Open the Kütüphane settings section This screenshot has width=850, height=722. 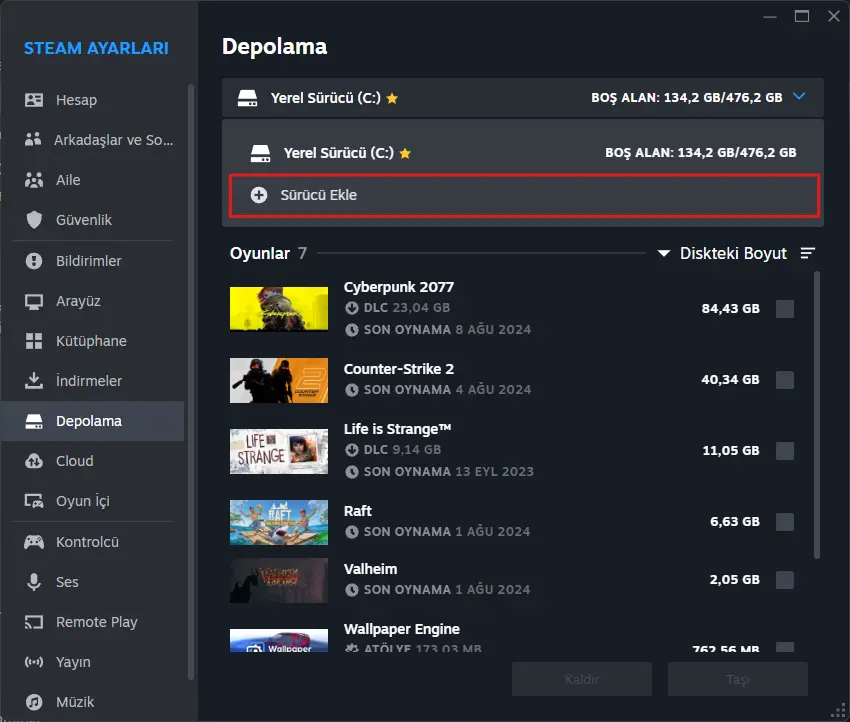click(92, 341)
